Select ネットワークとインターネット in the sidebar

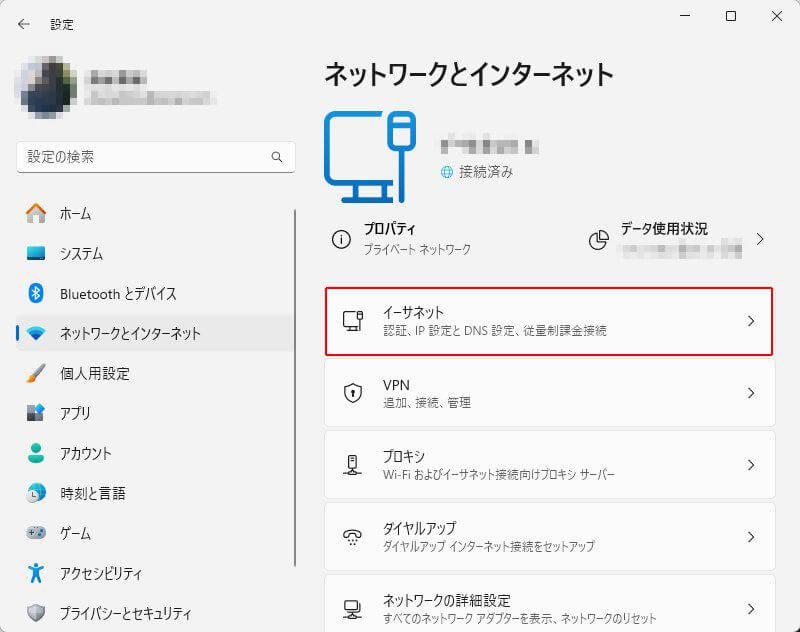130,333
